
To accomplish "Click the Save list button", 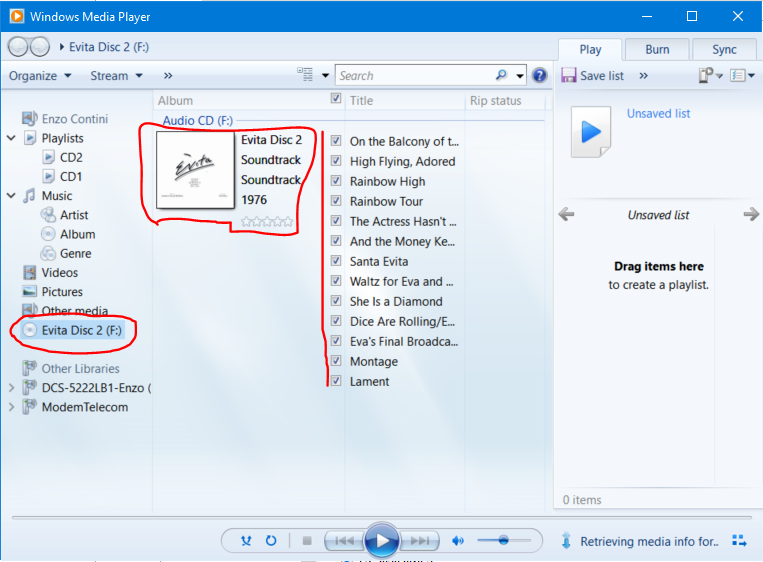I will [593, 75].
